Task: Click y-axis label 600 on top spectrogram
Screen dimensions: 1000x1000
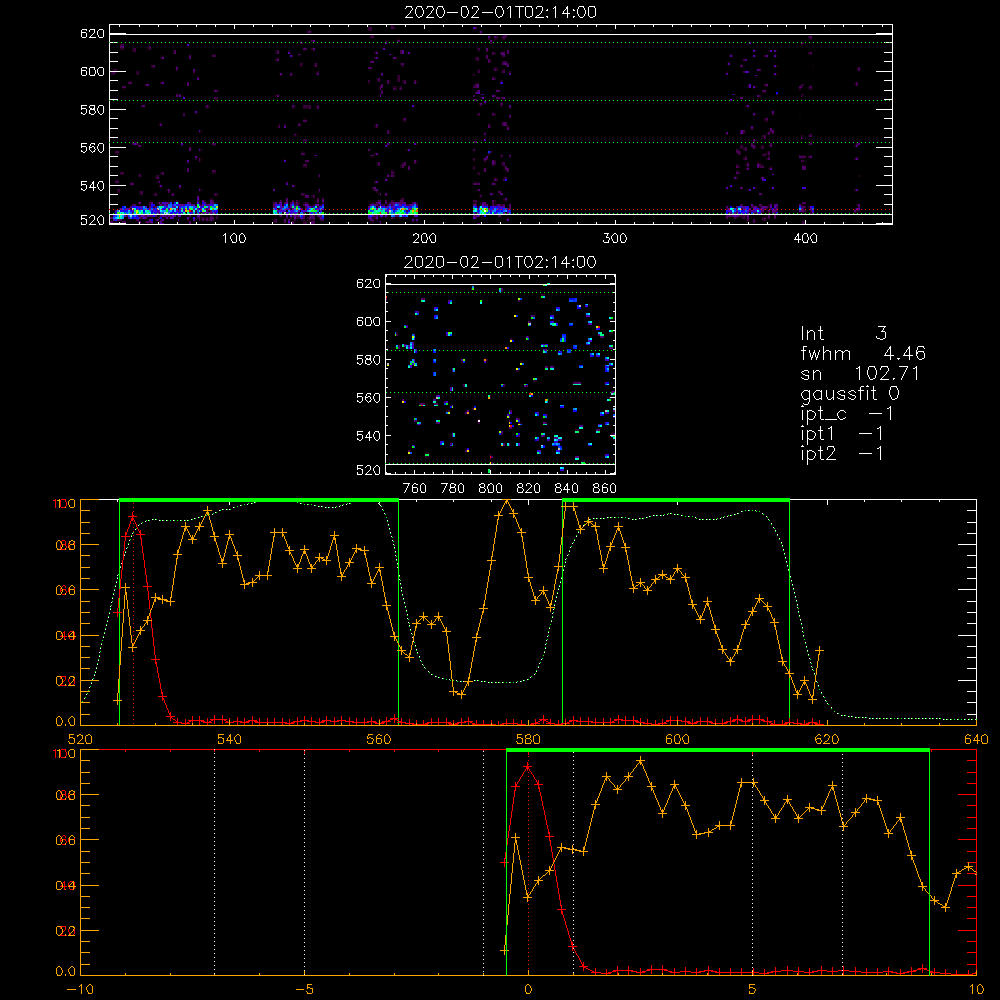Action: (x=92, y=71)
